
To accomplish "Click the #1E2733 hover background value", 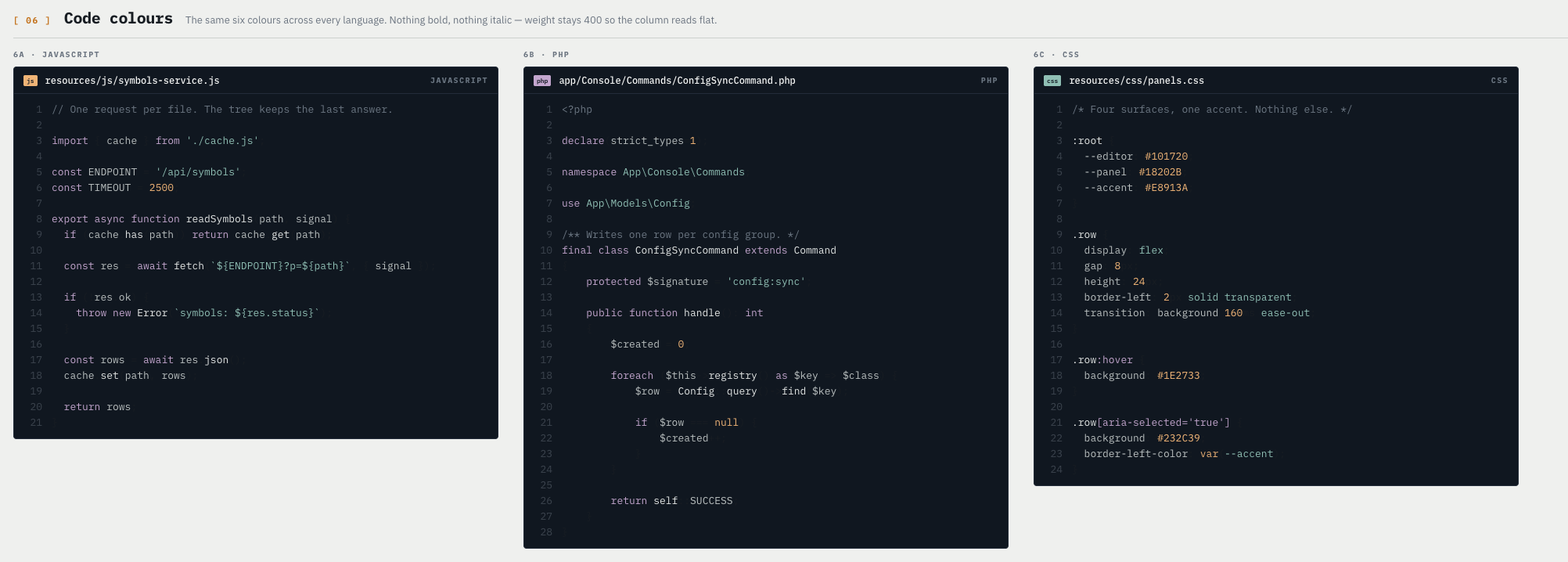I will coord(1178,376).
